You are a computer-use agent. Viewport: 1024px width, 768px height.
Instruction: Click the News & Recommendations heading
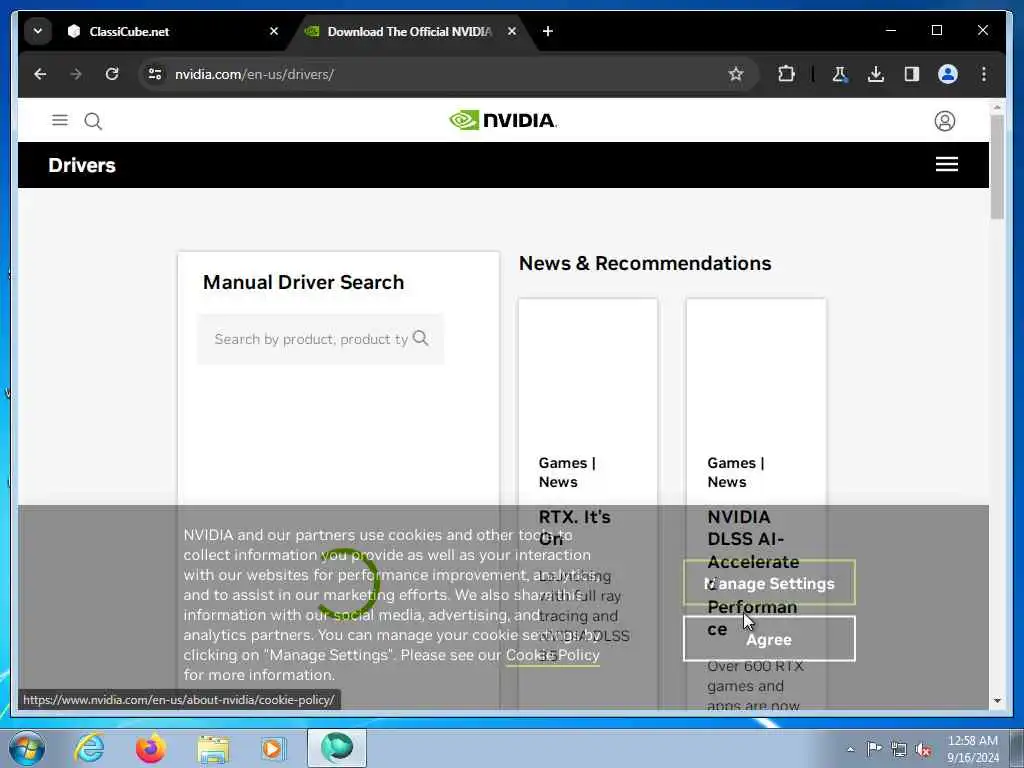pyautogui.click(x=645, y=263)
